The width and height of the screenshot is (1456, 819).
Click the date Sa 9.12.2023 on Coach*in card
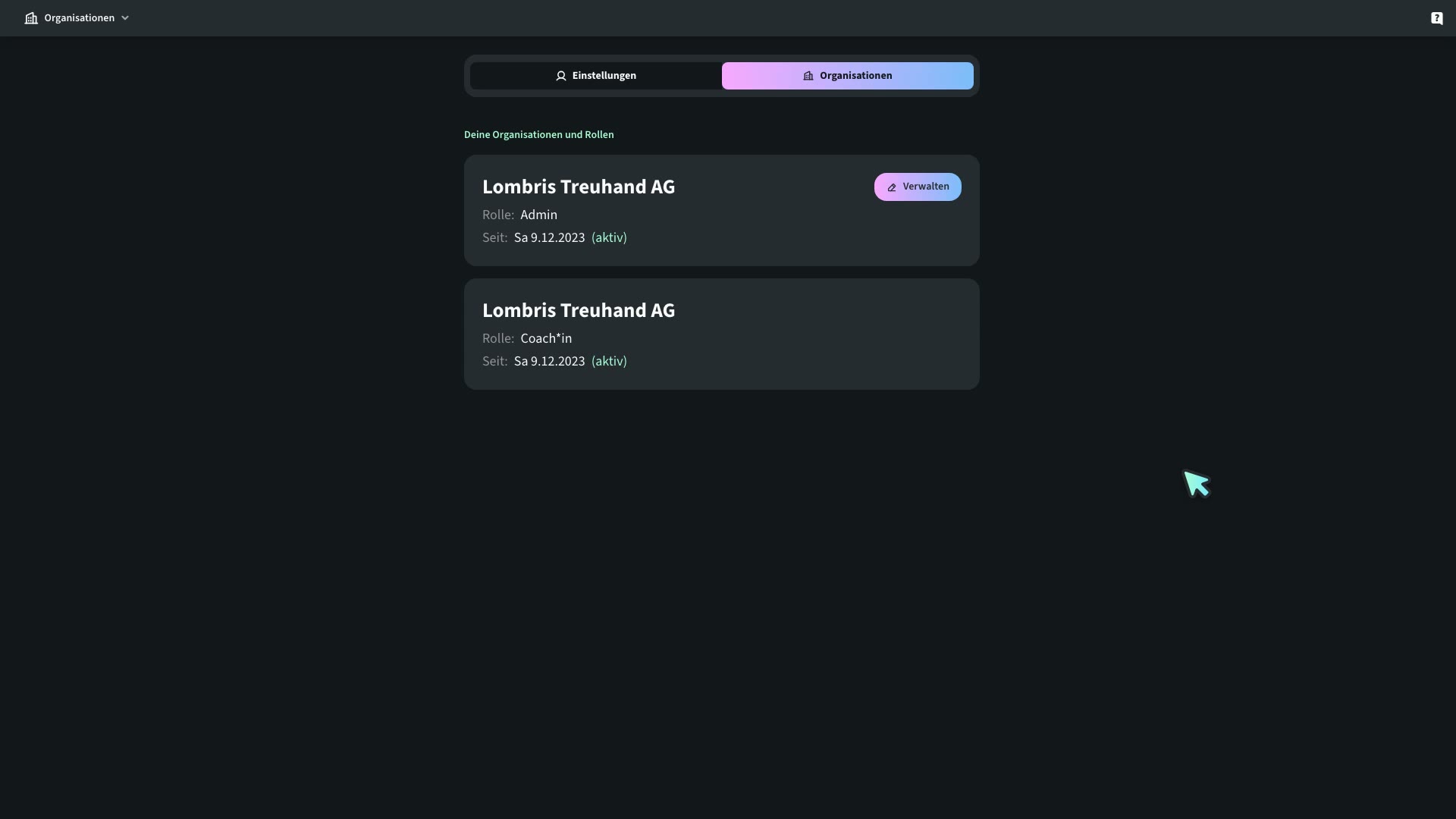(549, 362)
